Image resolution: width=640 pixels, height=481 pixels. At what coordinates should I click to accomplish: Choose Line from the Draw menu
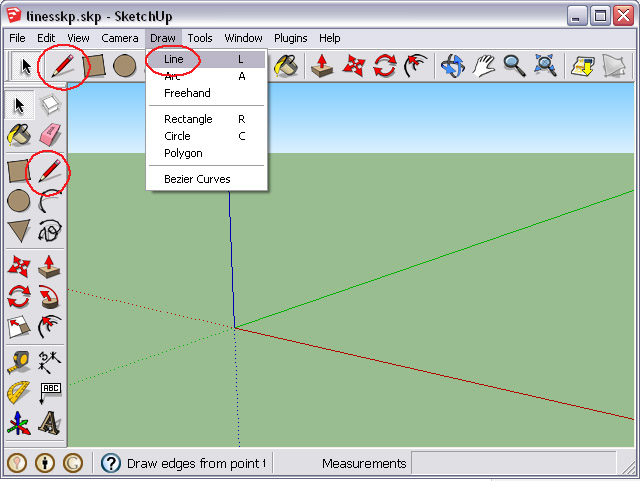pyautogui.click(x=207, y=59)
